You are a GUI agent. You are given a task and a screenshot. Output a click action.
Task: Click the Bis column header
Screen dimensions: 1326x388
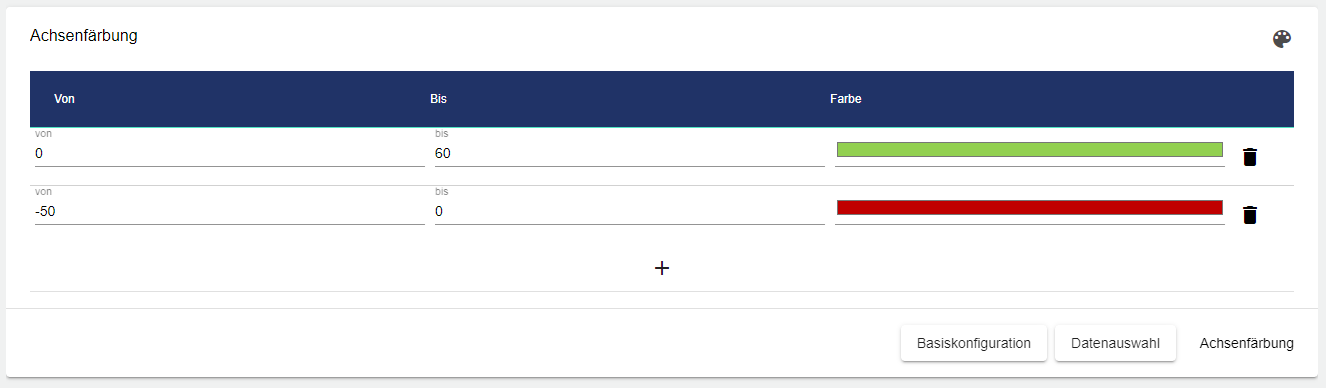point(438,99)
